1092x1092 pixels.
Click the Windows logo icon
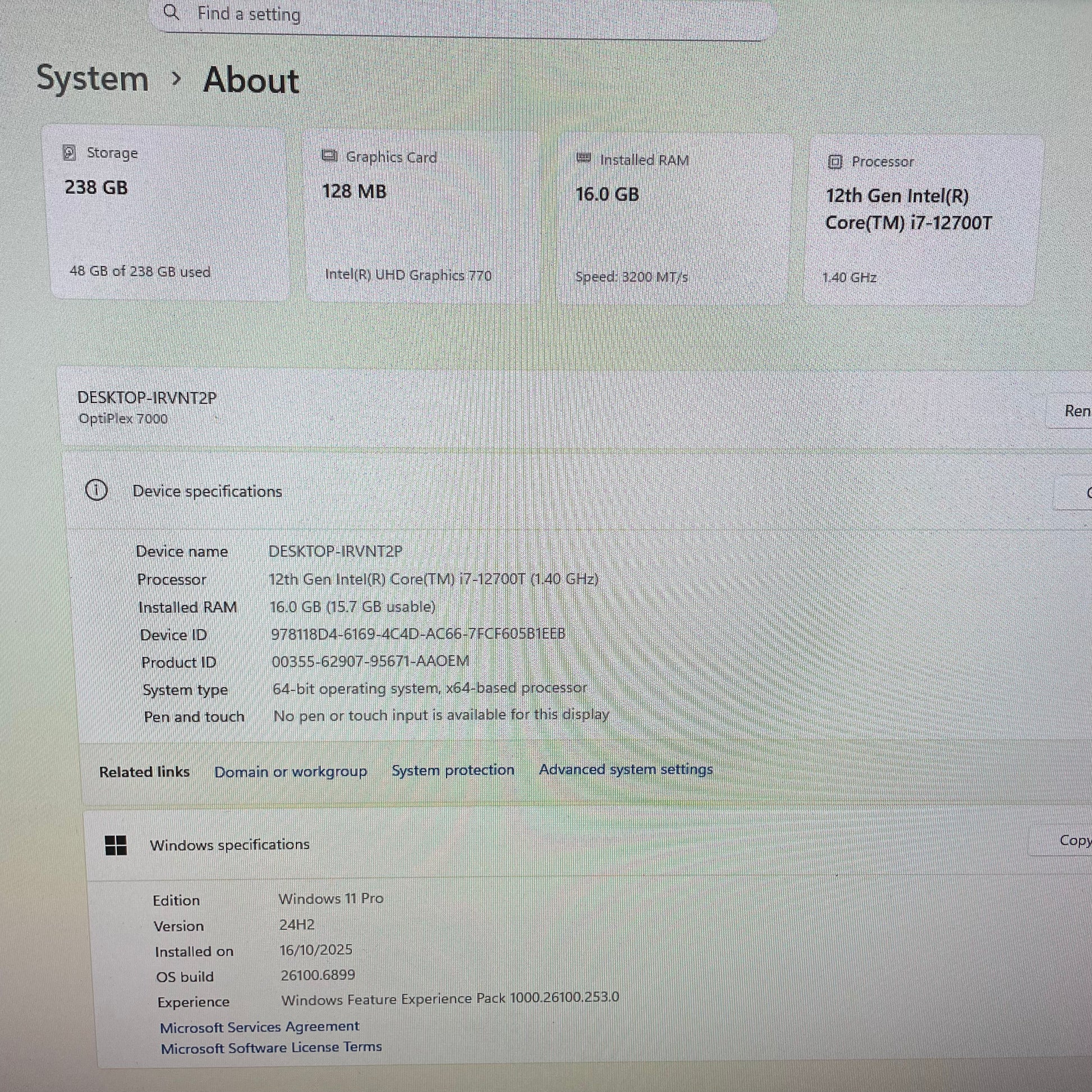tap(116, 846)
